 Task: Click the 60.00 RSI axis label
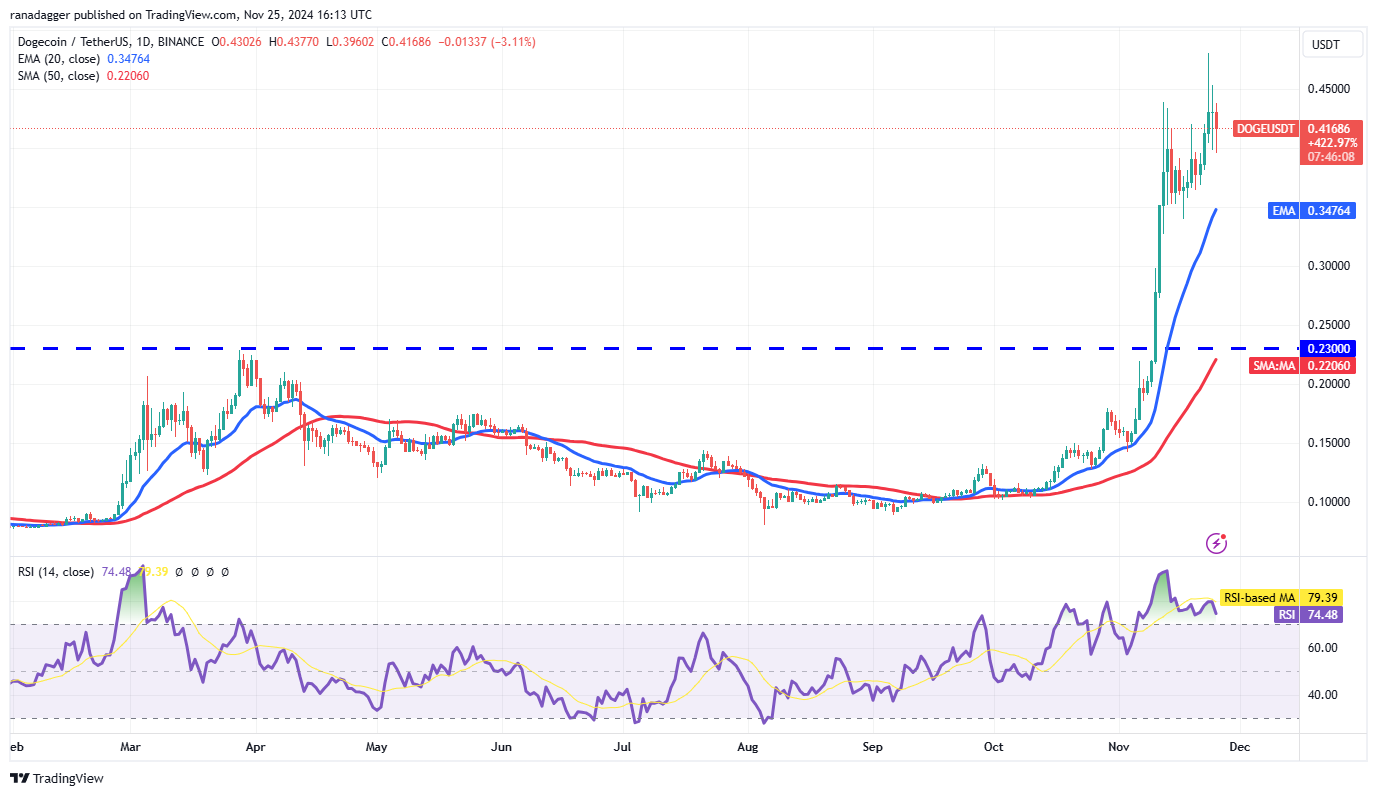click(x=1322, y=648)
